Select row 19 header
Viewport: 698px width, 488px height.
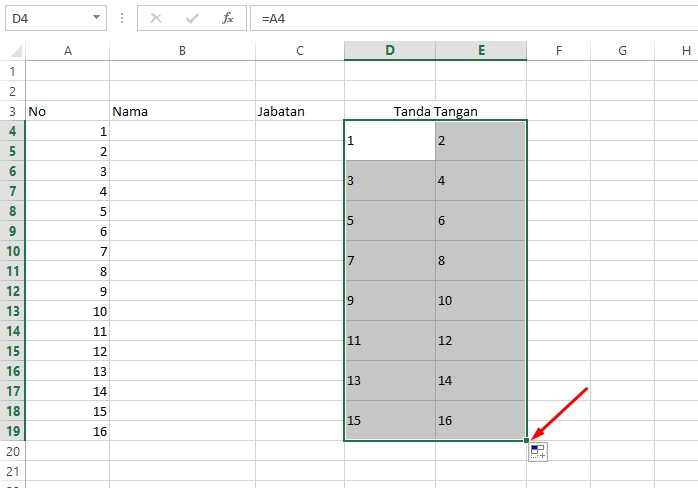point(12,431)
